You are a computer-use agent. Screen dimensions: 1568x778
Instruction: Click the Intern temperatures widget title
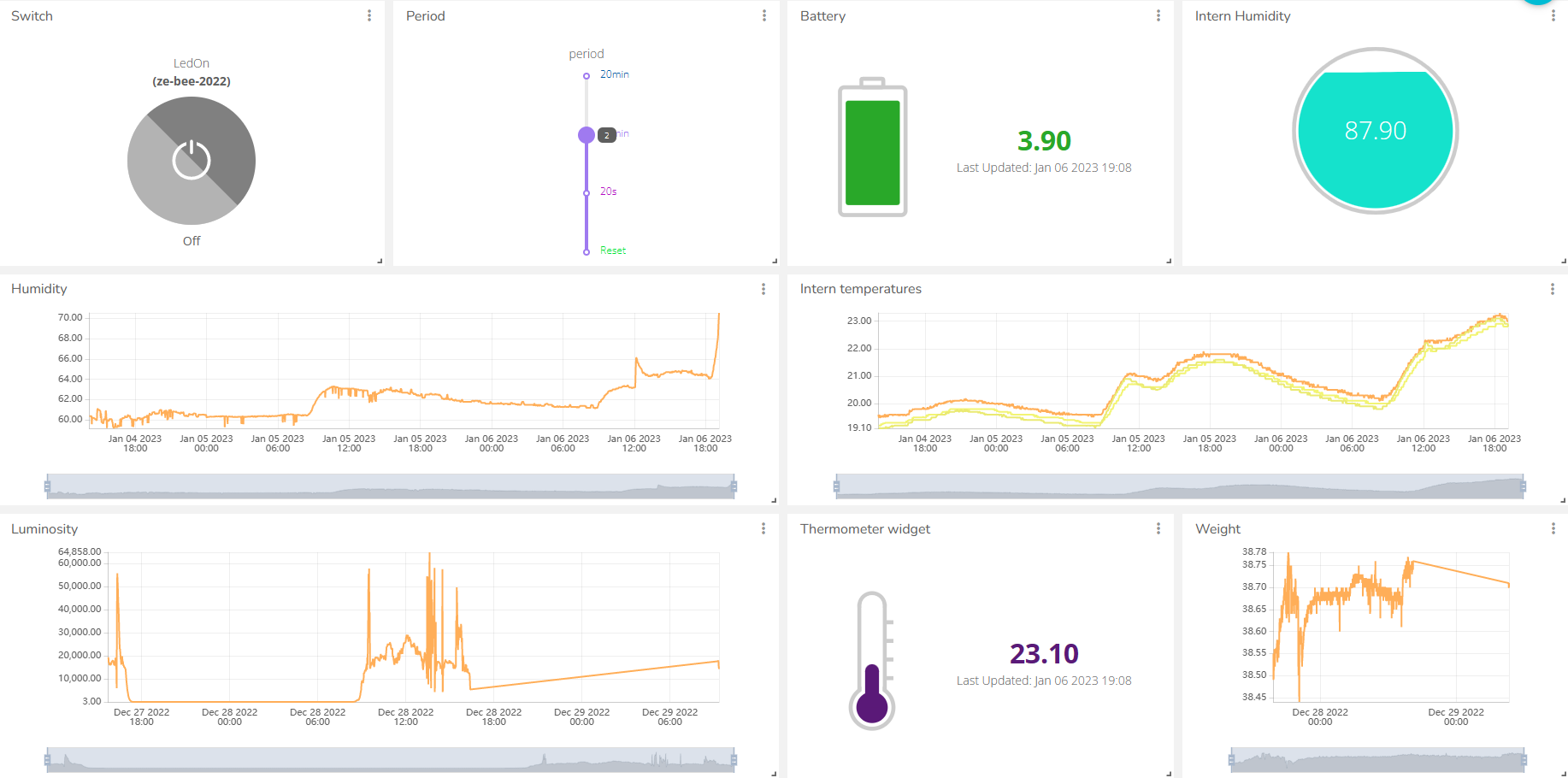point(861,289)
